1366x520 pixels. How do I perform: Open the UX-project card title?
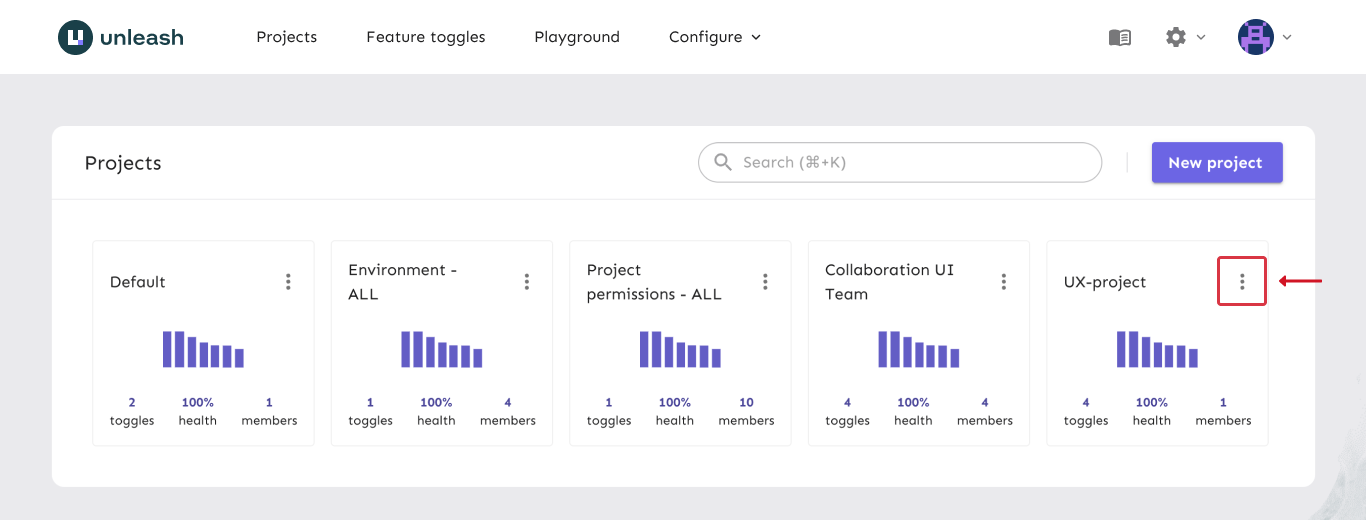coord(1105,282)
